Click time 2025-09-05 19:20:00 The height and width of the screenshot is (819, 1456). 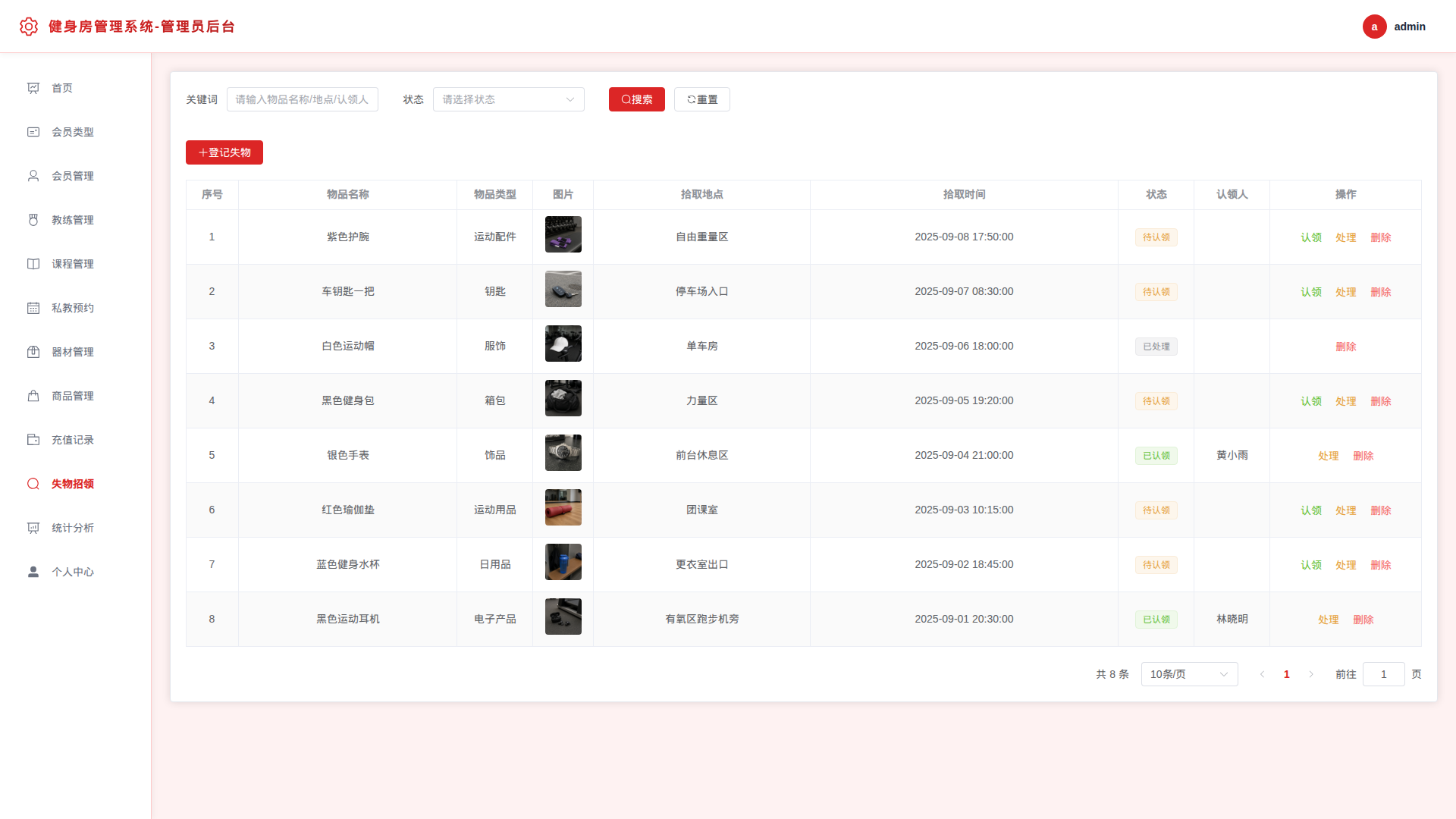click(x=965, y=400)
